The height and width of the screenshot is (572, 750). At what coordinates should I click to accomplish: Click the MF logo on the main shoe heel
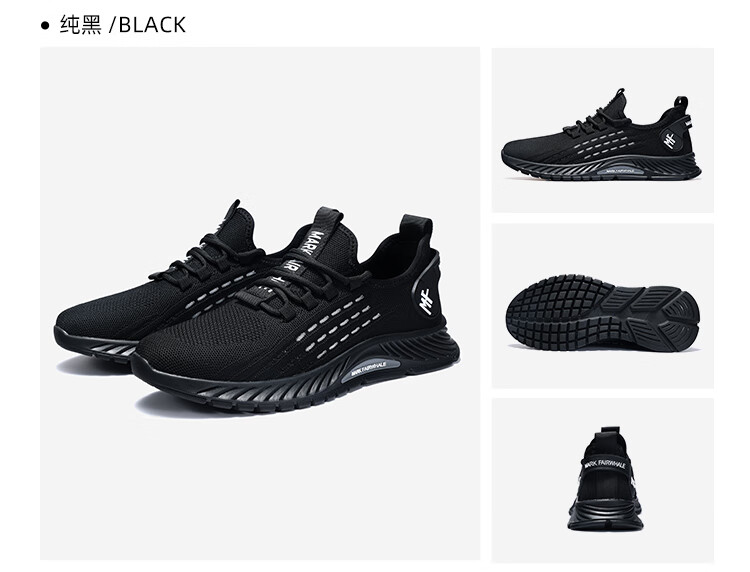coord(427,301)
